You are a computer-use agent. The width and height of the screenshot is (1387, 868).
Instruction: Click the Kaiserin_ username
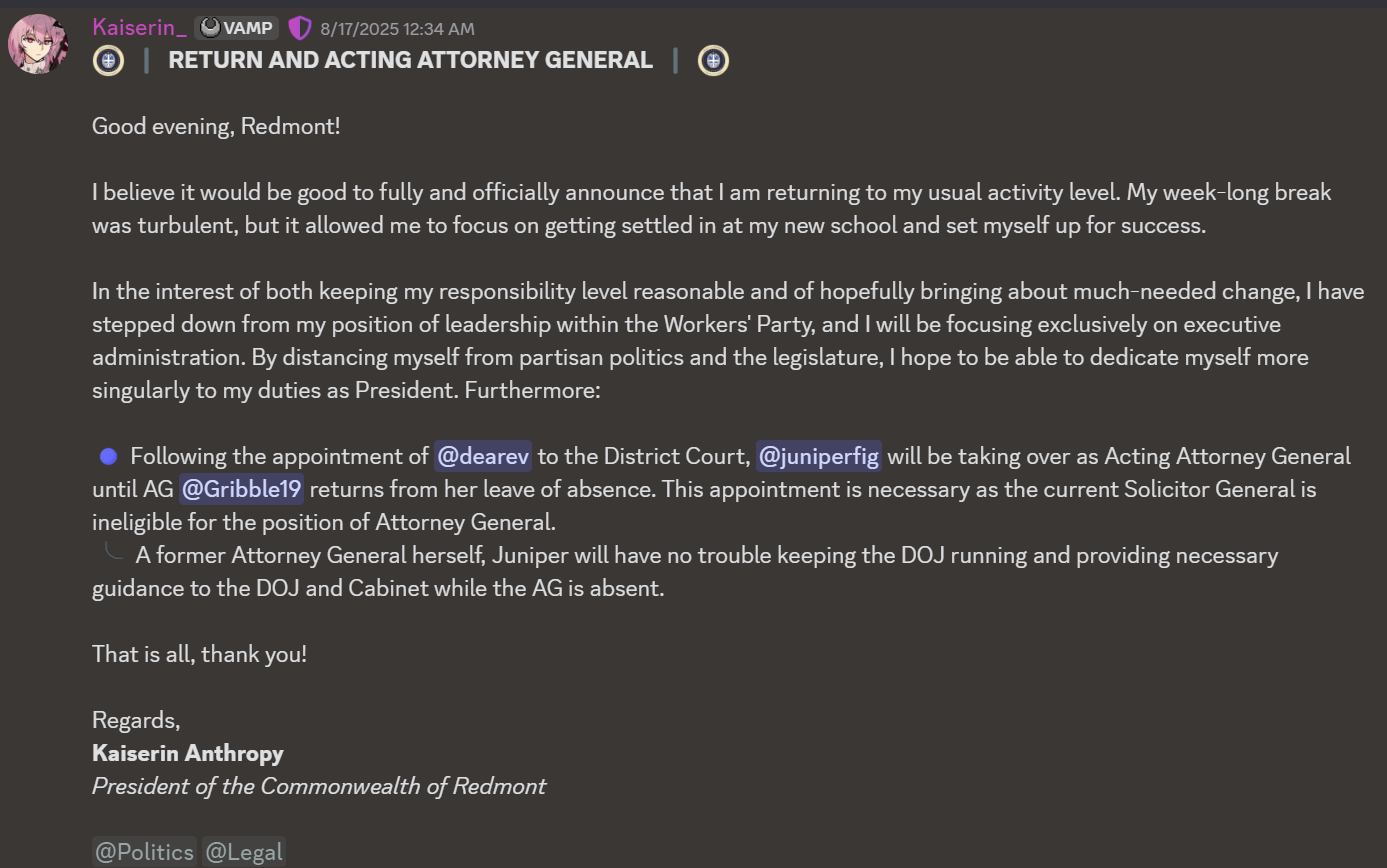point(139,28)
